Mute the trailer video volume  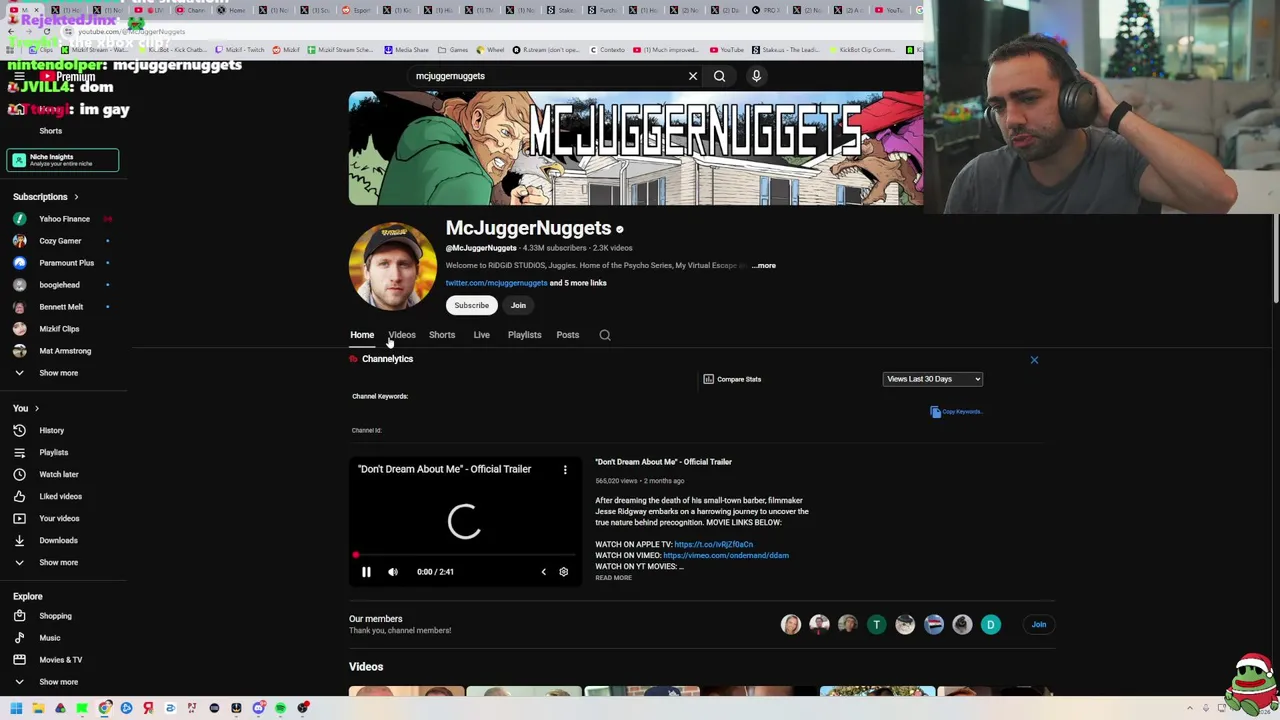pyautogui.click(x=393, y=572)
